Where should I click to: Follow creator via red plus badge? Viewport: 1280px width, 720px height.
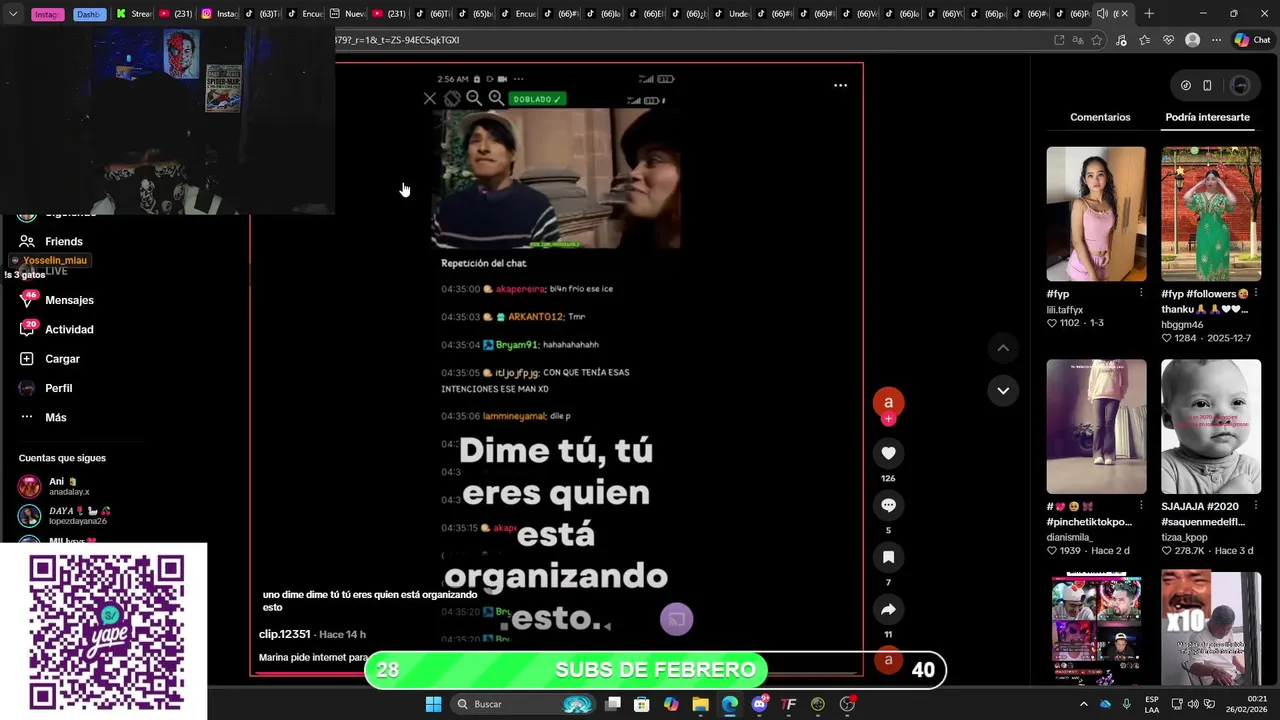coord(888,419)
